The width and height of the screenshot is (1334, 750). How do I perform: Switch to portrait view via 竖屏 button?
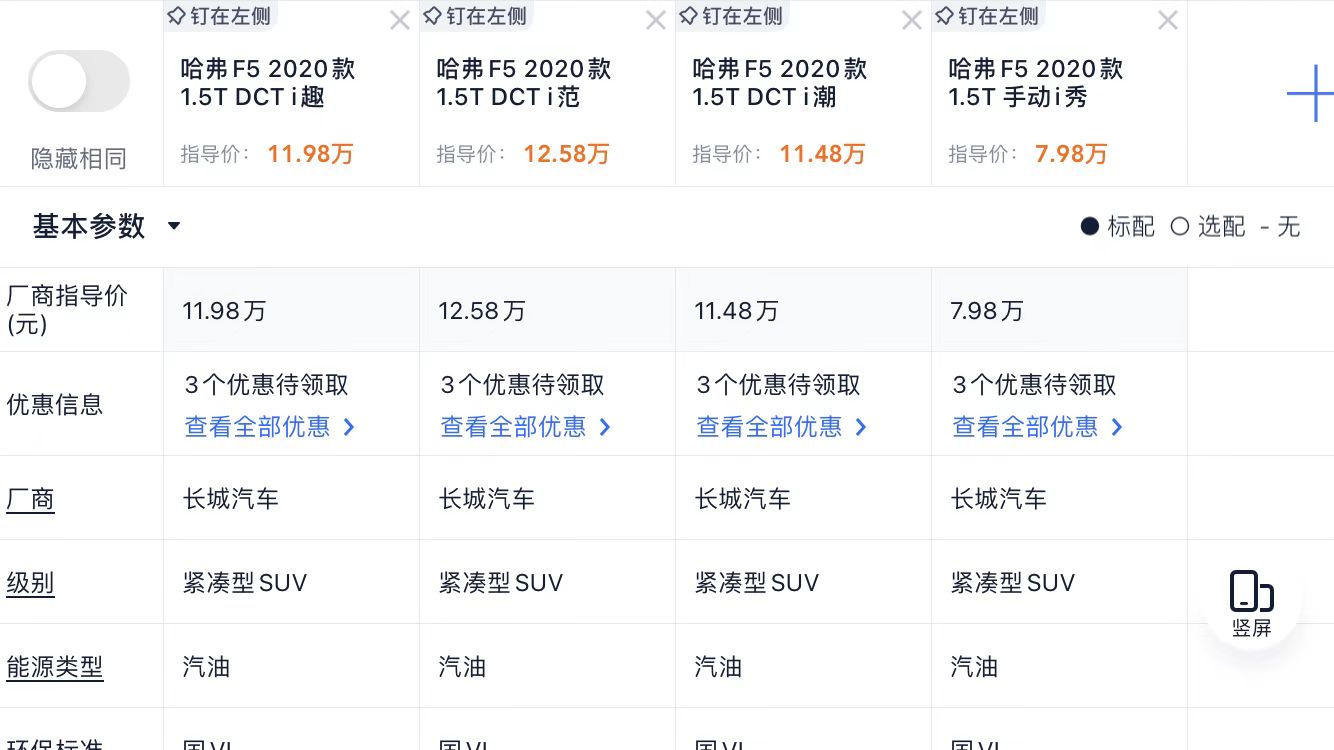(1251, 603)
